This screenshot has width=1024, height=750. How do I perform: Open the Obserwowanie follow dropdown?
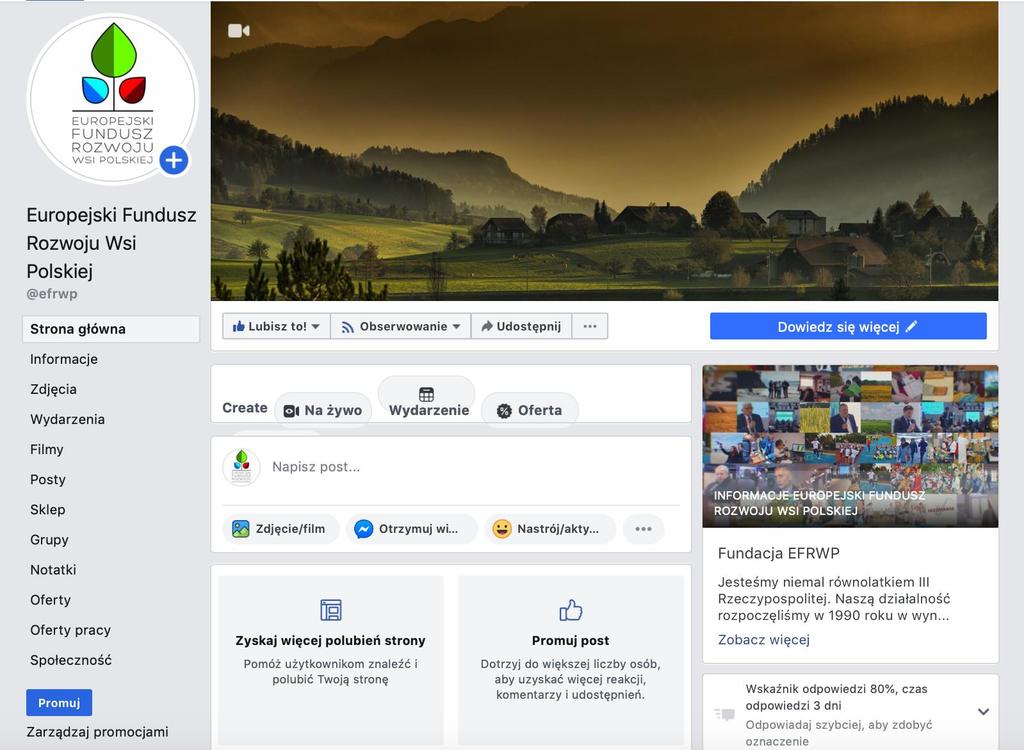click(401, 327)
